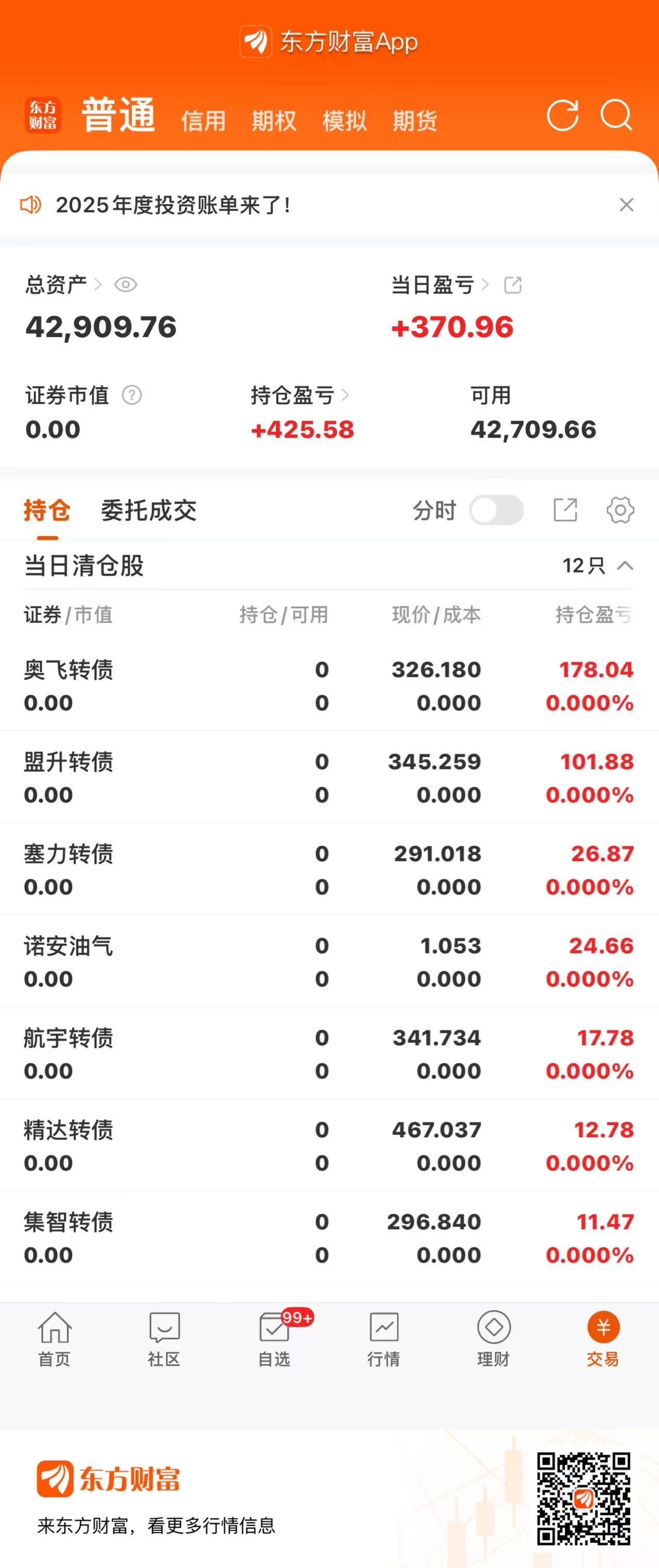Image resolution: width=659 pixels, height=1568 pixels.
Task: Collapse 当日清仓股 list via 12只 chevron
Action: 624,566
